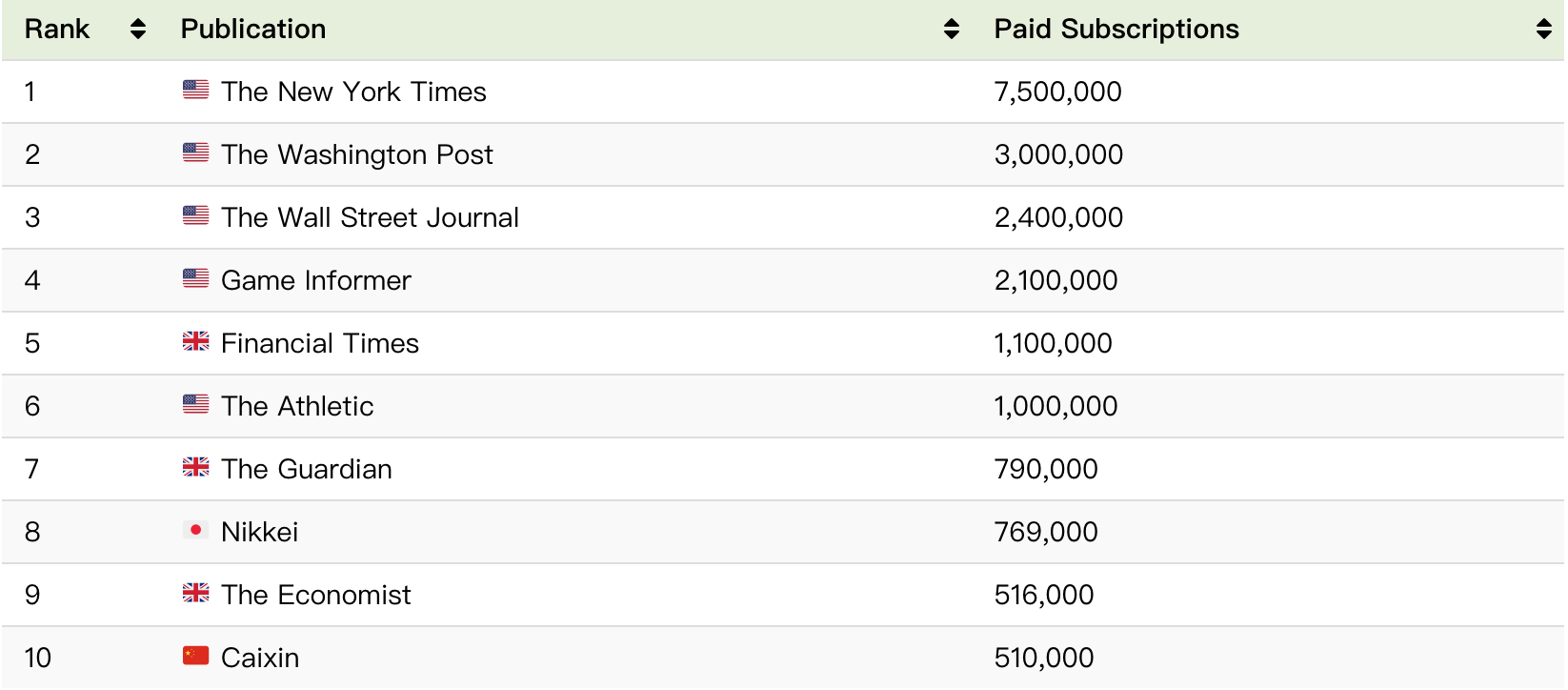Click the Japan flag beside Nikkei
The width and height of the screenshot is (1568, 690).
click(195, 530)
